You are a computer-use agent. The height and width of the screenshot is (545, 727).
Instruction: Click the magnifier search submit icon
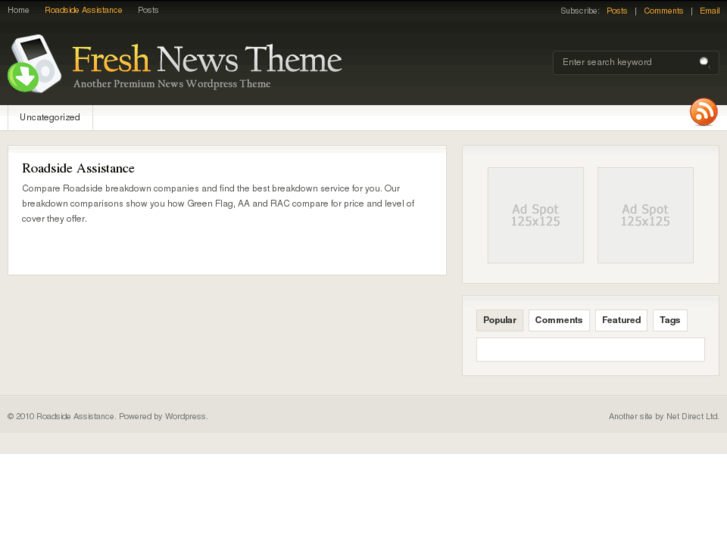click(704, 62)
